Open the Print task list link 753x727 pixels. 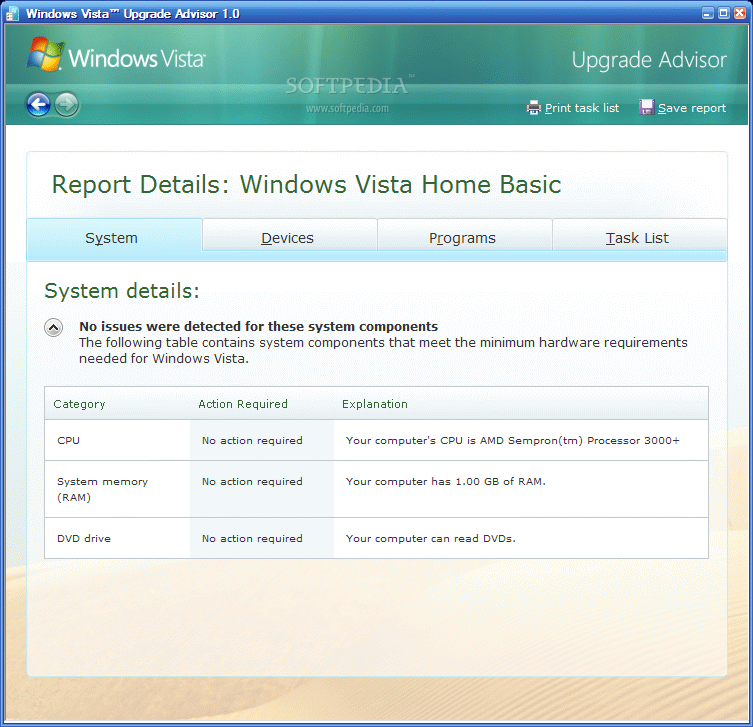582,108
